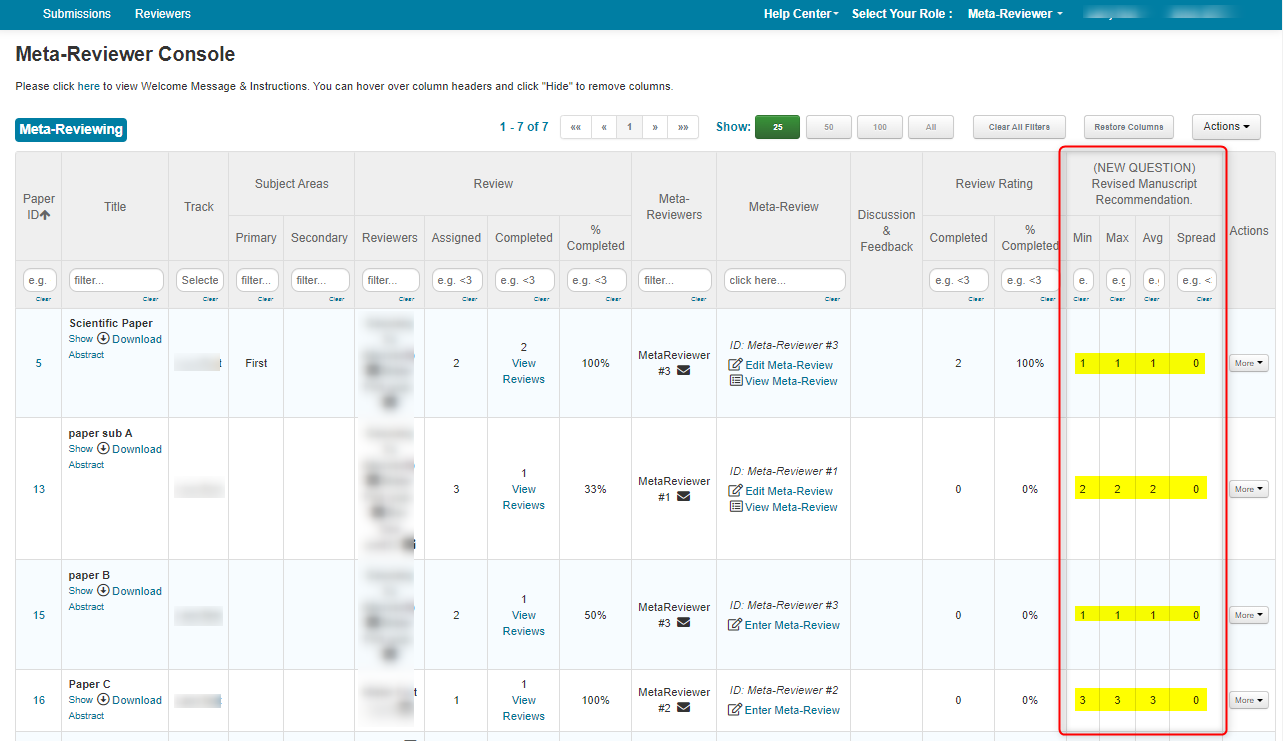Viewport: 1283px width, 741px height.
Task: Click download icon for paper sub A
Action: 103,449
